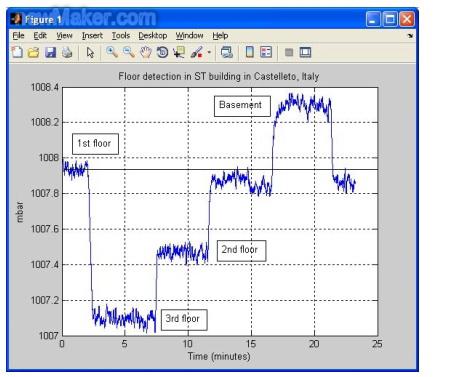Image resolution: width=450 pixels, height=377 pixels.
Task: Enable the Rotate 3D tool
Action: pyautogui.click(x=162, y=52)
